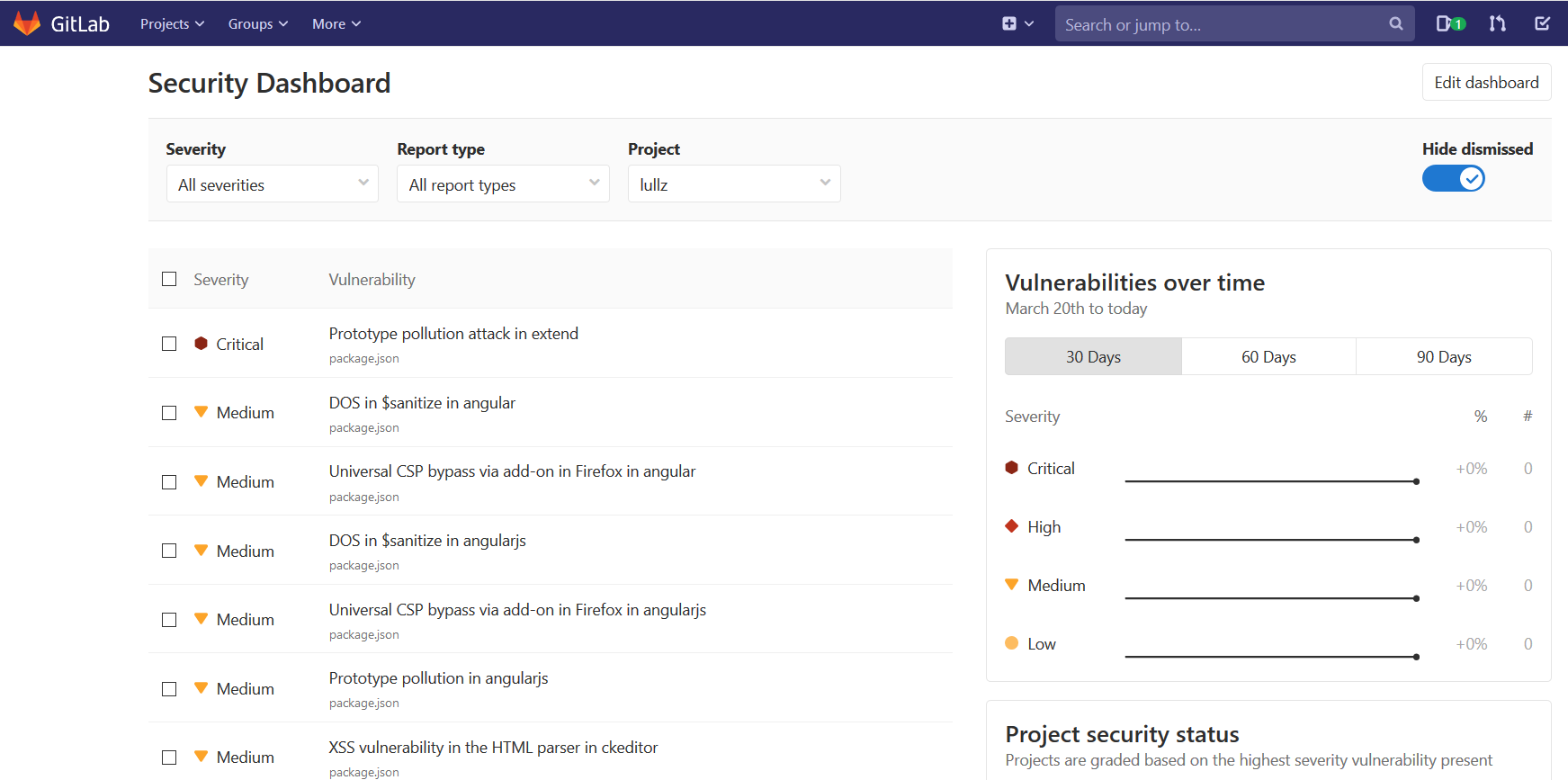The width and height of the screenshot is (1568, 780).
Task: Switch to the 90 Days tab
Action: (1444, 356)
